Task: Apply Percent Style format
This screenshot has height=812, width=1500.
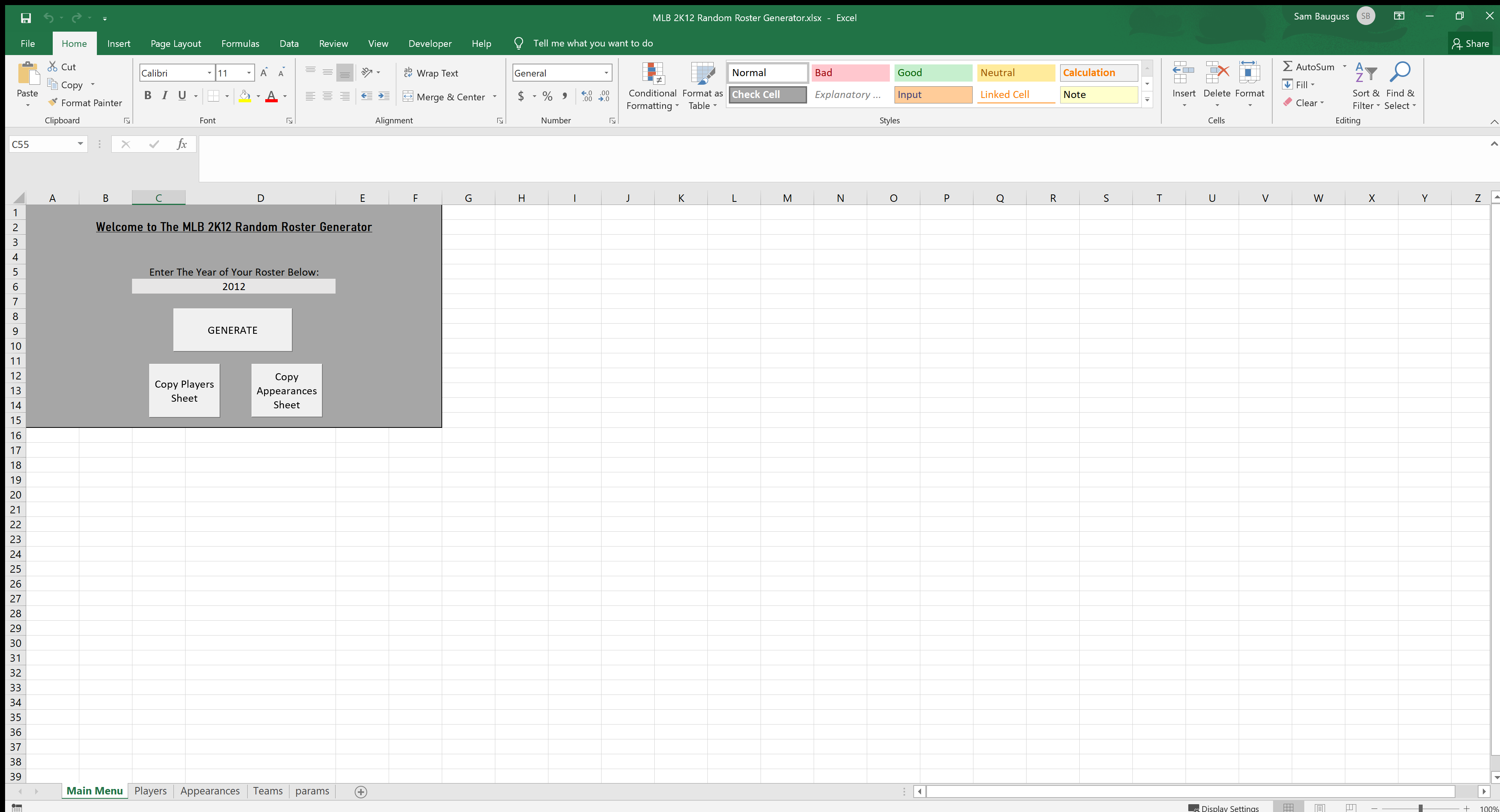Action: coord(547,96)
